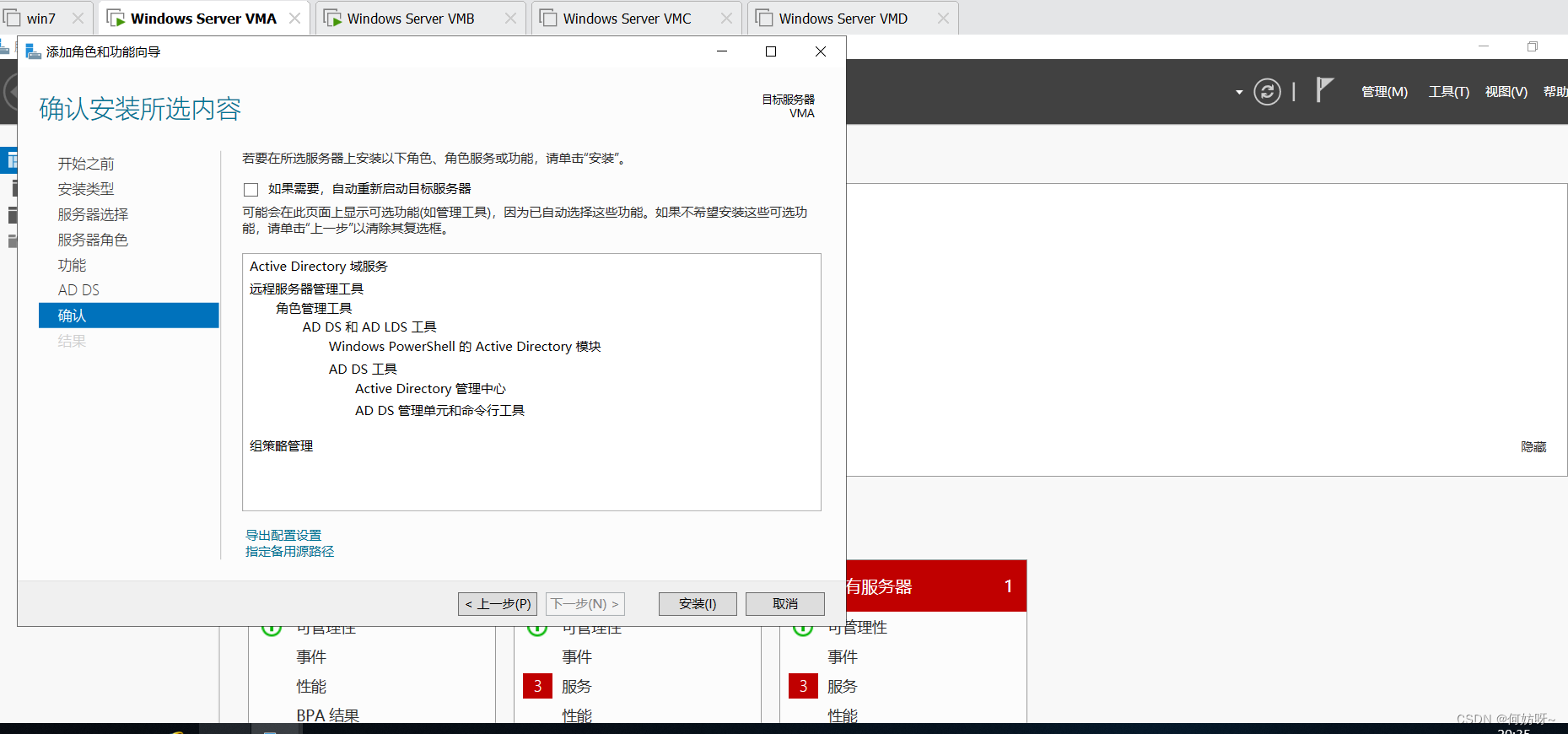Open the notifications flag in Server Manager

1324,89
